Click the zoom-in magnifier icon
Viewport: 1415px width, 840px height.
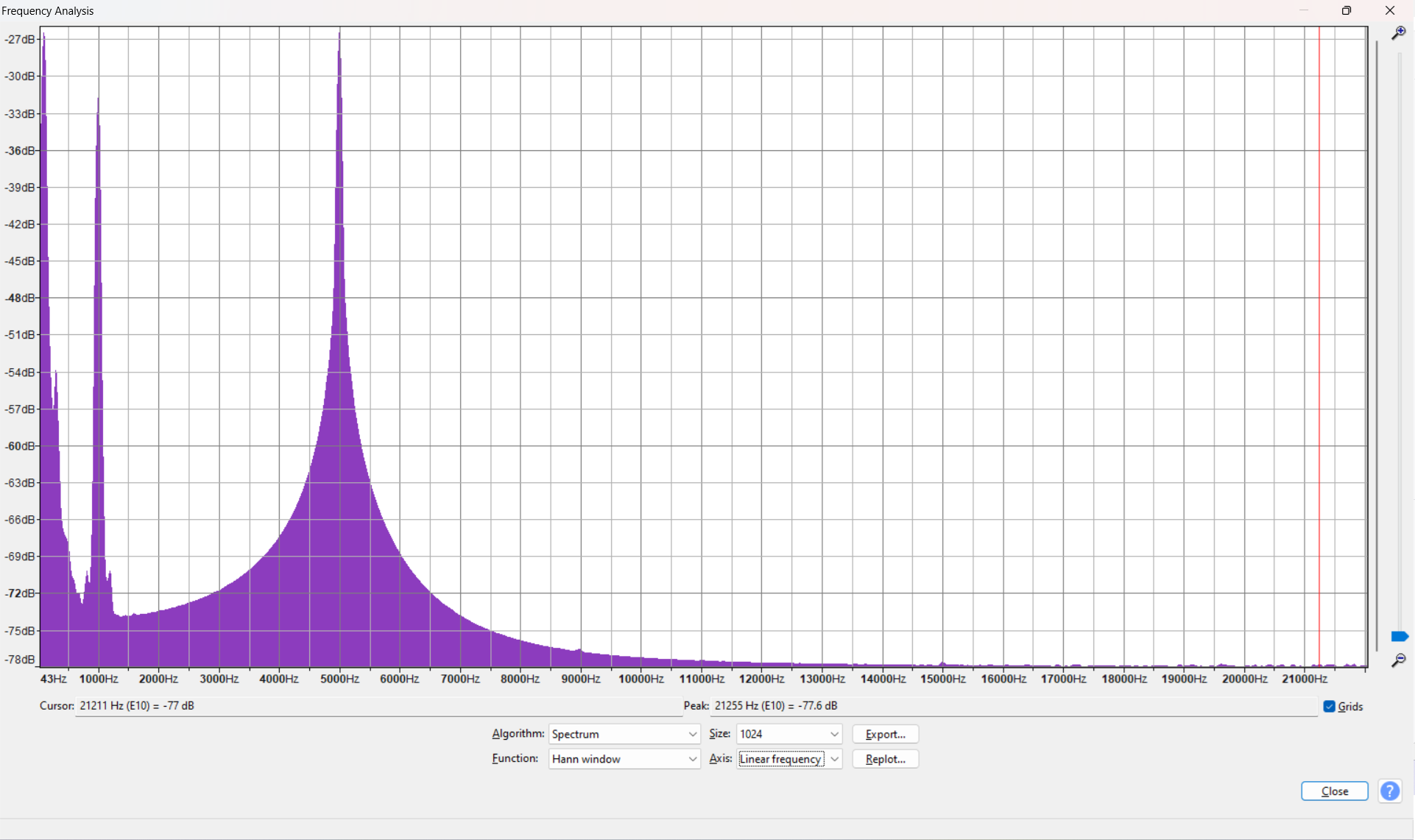point(1400,33)
